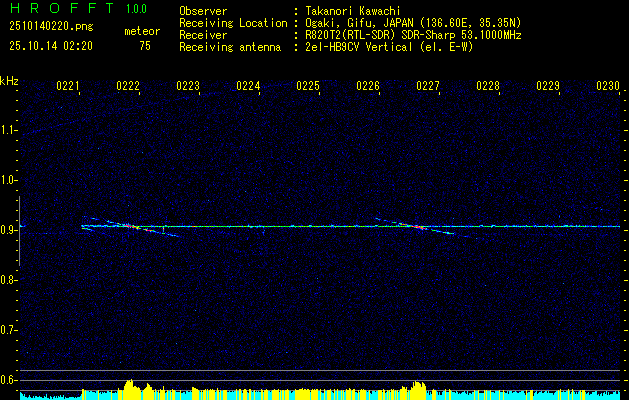
Task: Select the 0227 time marker
Action: point(428,86)
